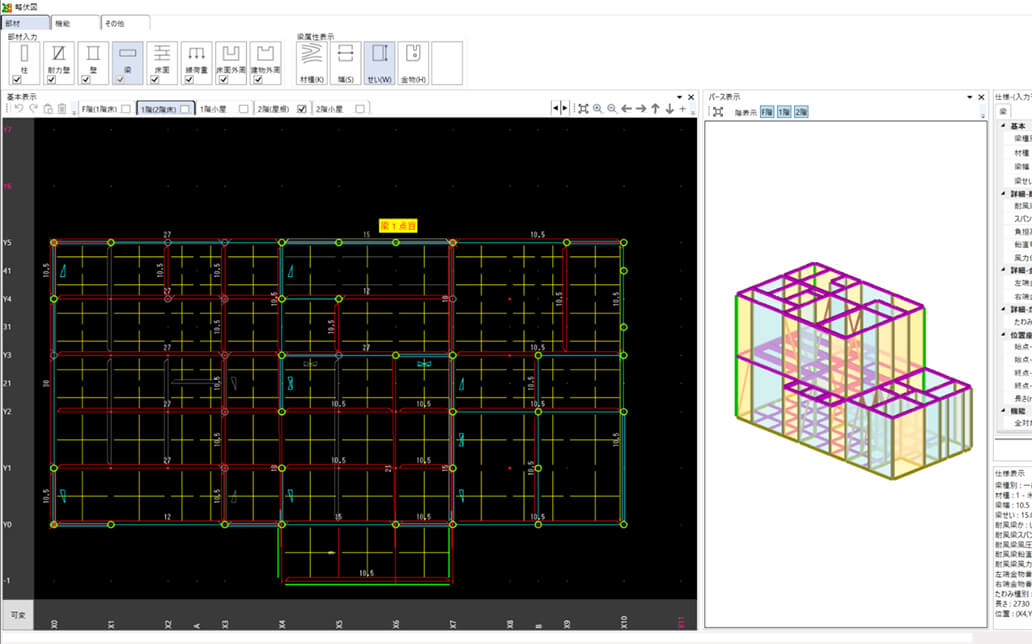Open the パース表示 panel dropdown arrow
The image size is (1032, 644).
[969, 97]
